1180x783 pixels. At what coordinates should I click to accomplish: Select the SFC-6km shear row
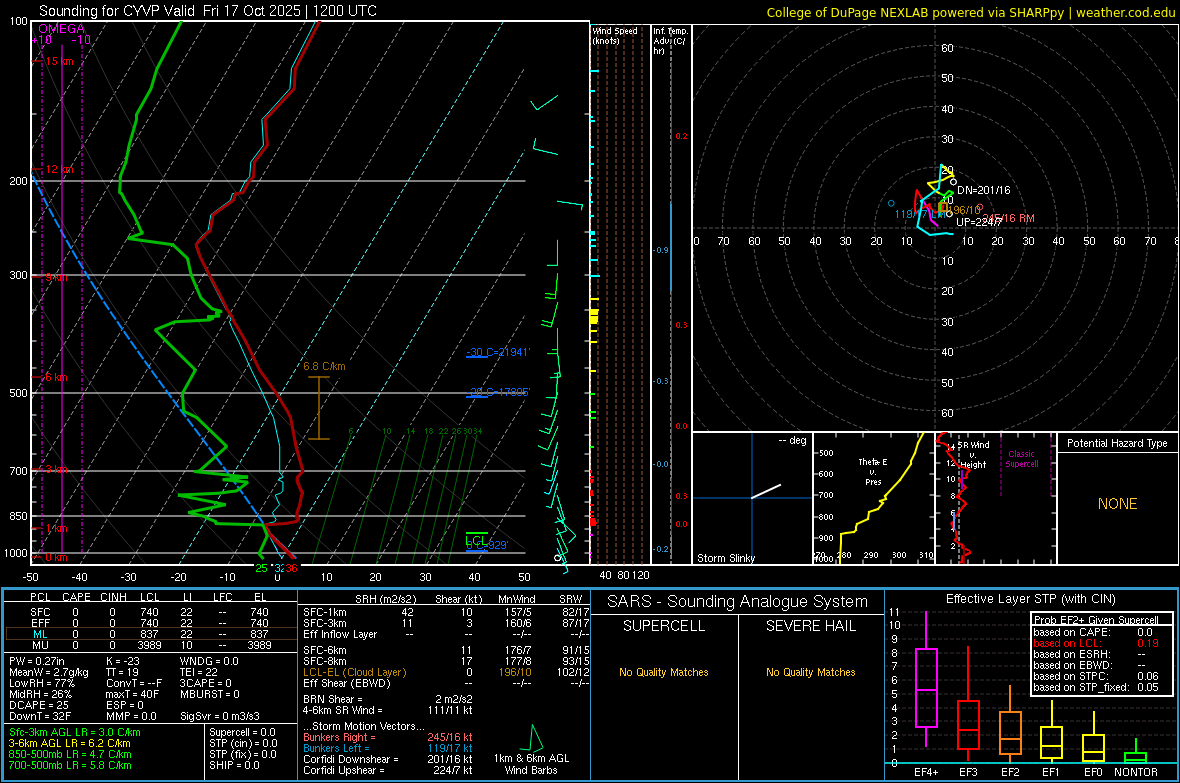(x=446, y=650)
